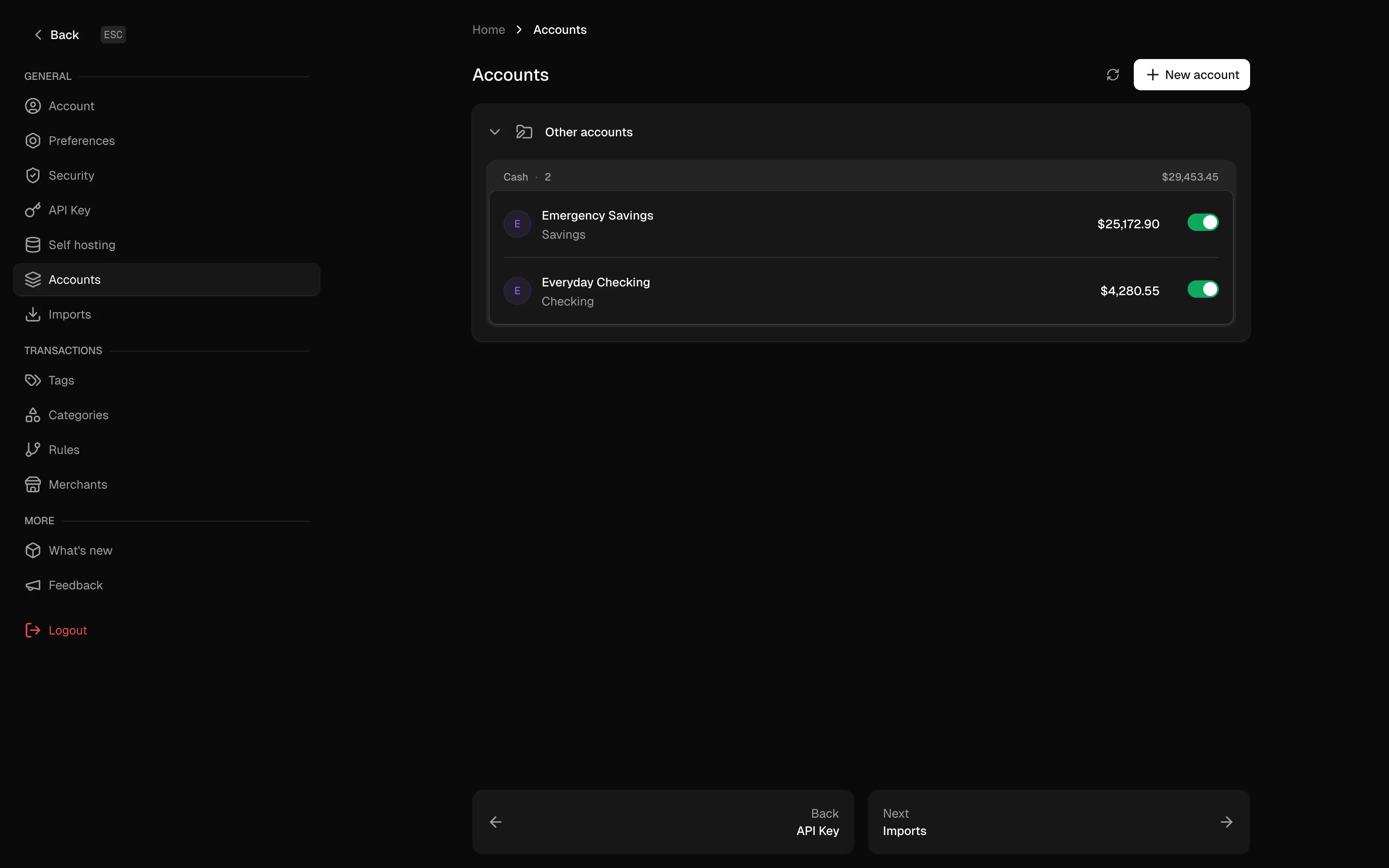
Task: Click the plus icon in New account button
Action: (1152, 75)
